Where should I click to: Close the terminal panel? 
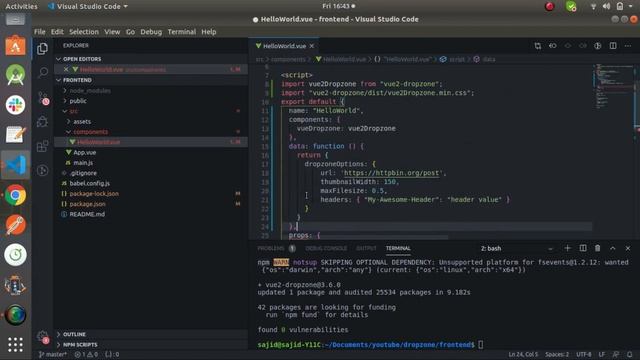(628, 248)
